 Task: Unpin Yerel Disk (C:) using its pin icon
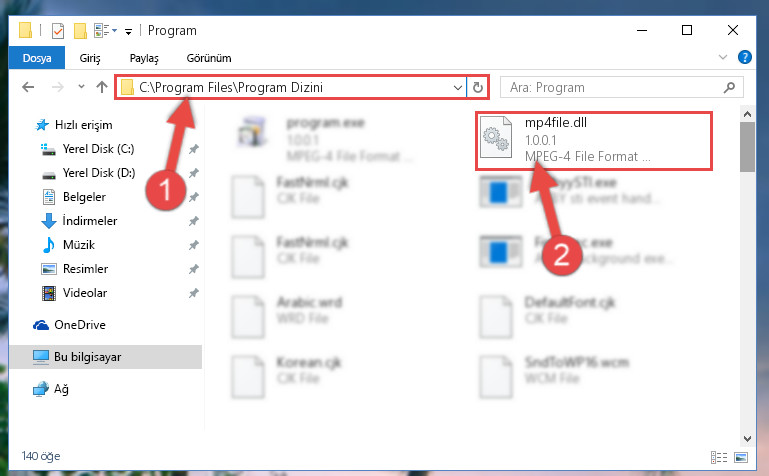[x=194, y=149]
